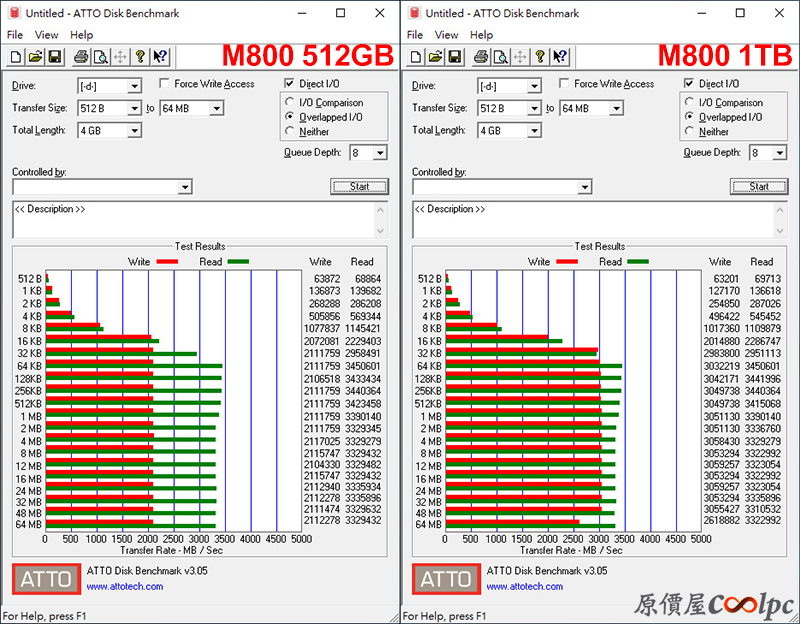This screenshot has width=800, height=624.
Task: Click the yellow question-mark Help icon in left window
Action: tap(140, 57)
